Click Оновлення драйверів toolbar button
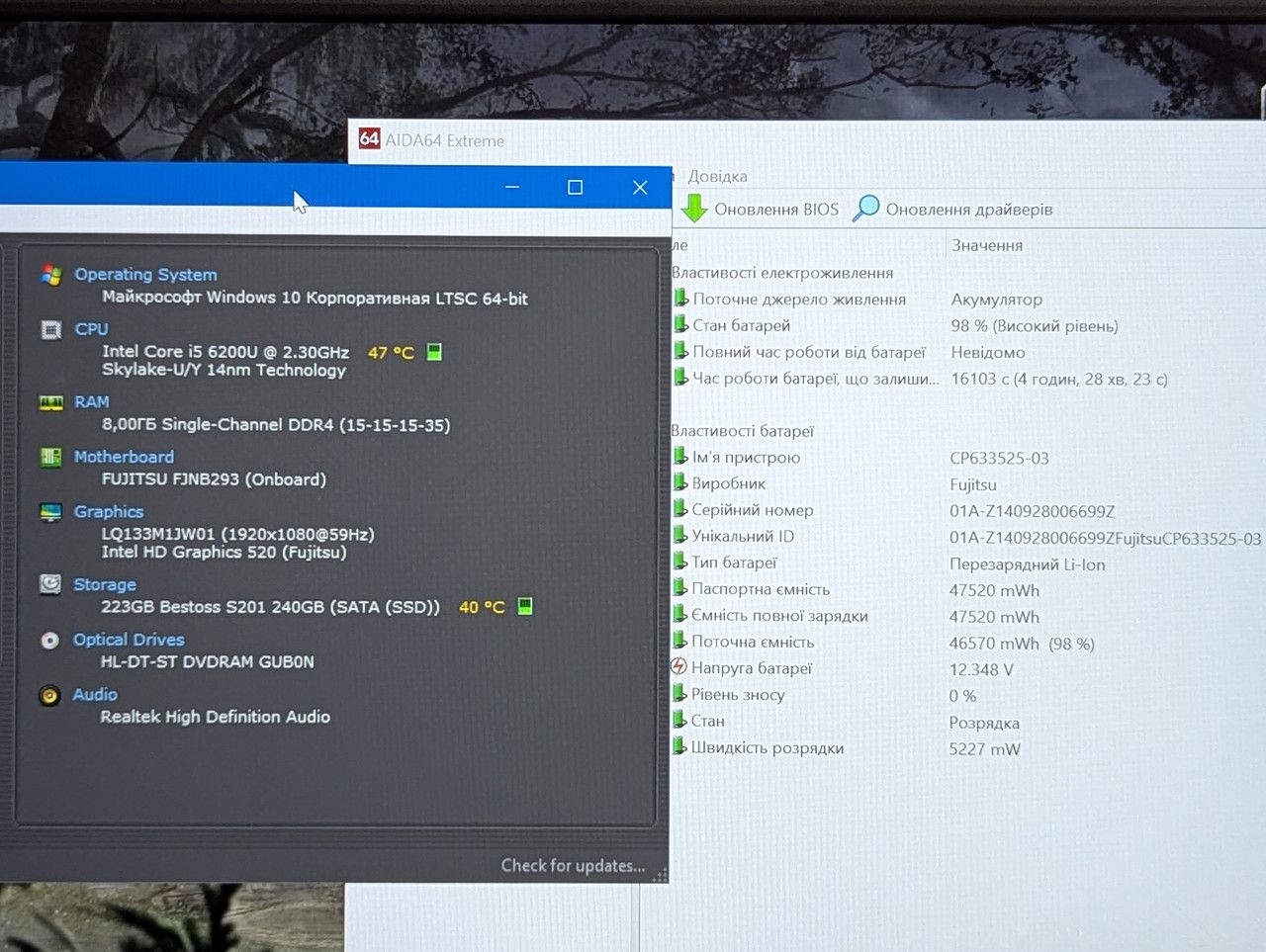Viewport: 1266px width, 952px height. click(x=952, y=209)
